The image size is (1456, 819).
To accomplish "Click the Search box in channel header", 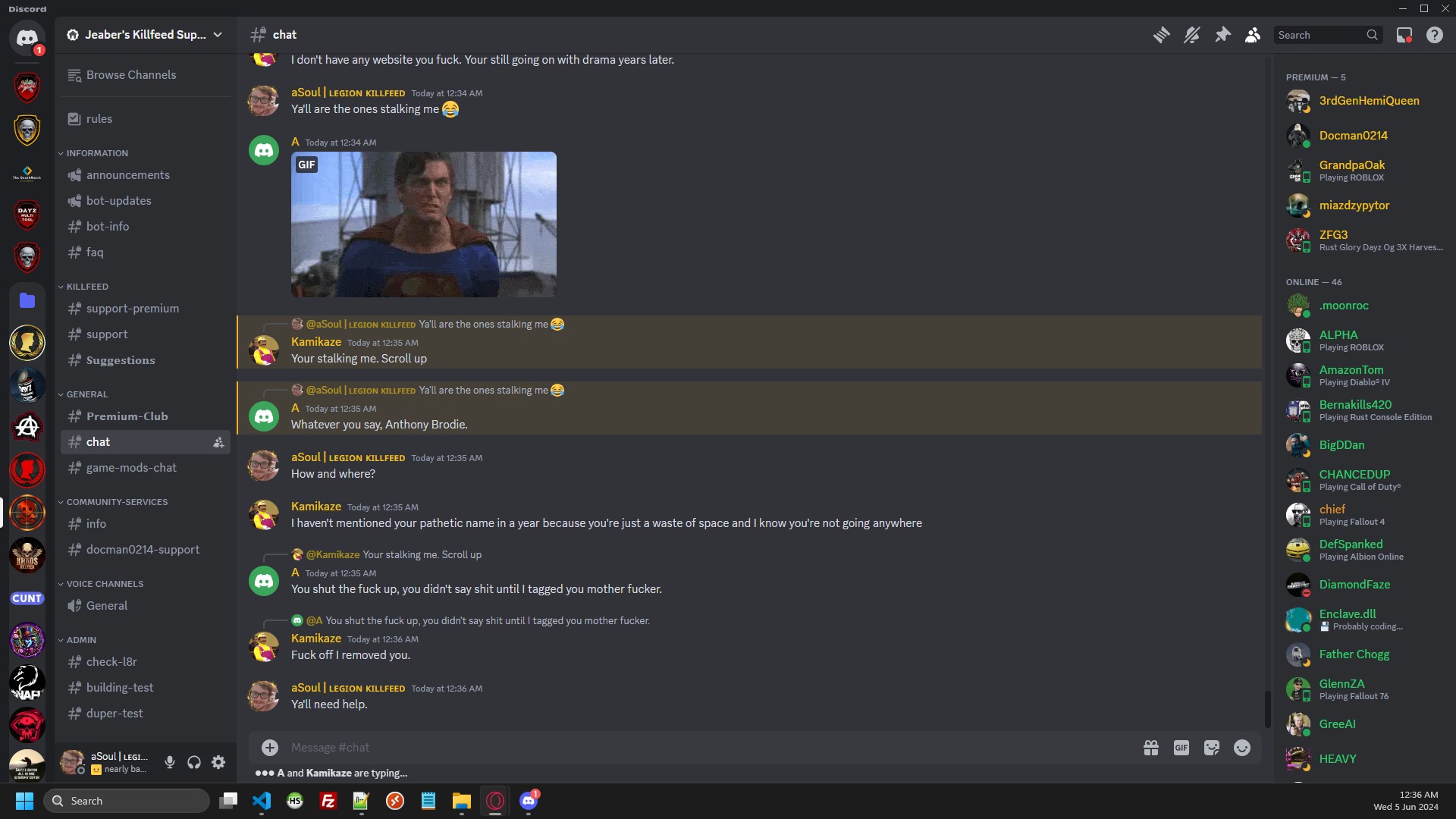I will [x=1328, y=35].
